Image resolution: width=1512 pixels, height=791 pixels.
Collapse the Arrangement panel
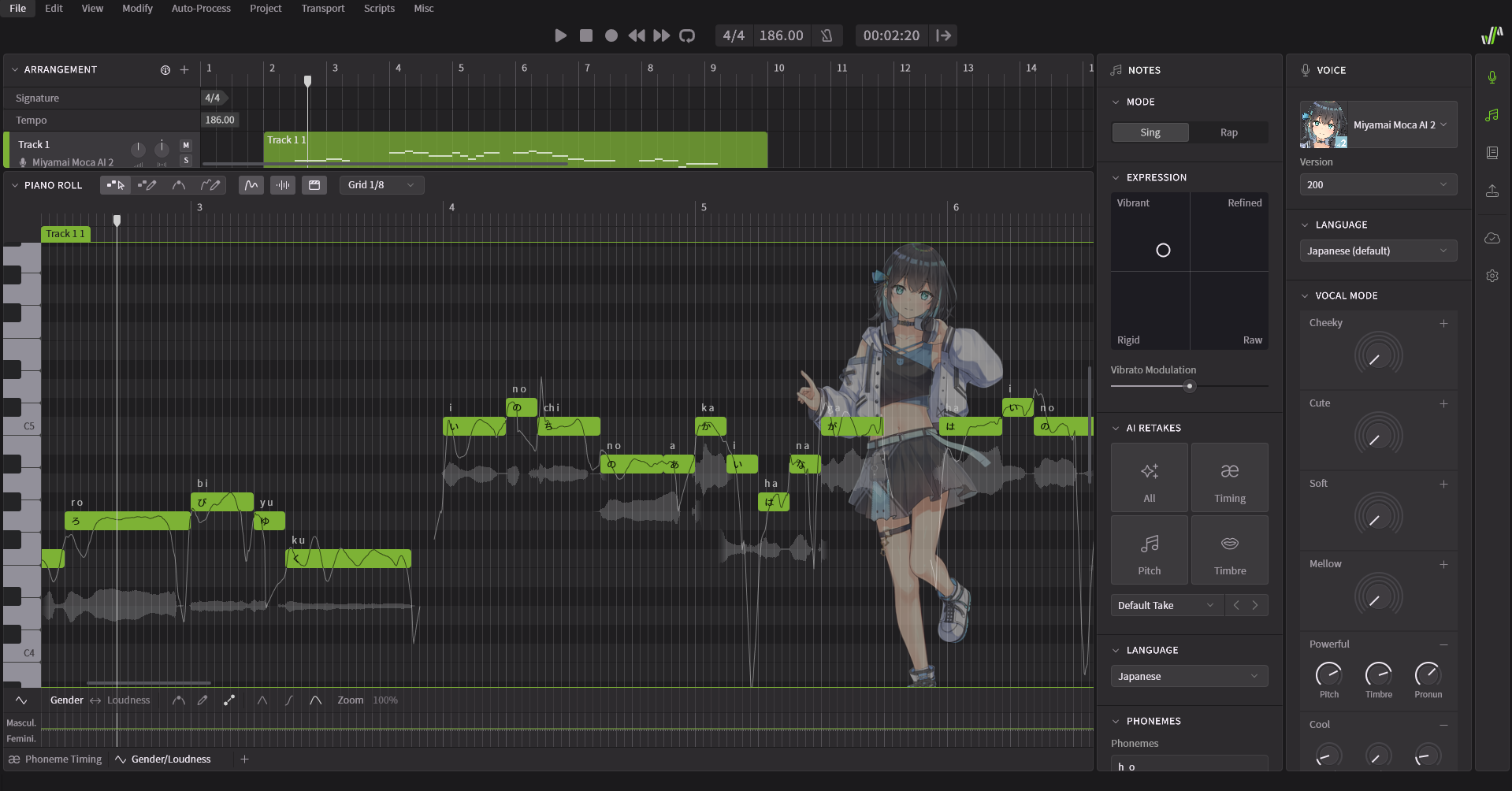click(15, 69)
